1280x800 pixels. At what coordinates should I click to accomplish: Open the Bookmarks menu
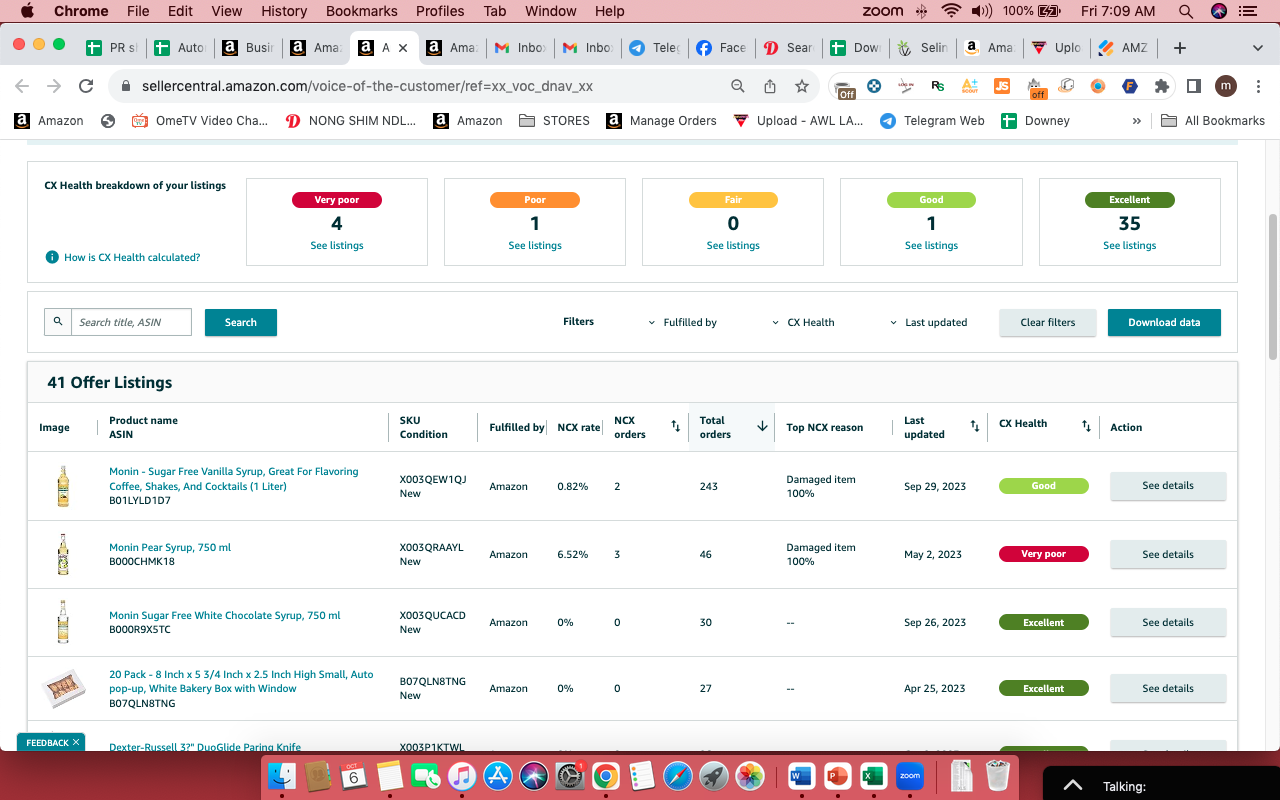pos(361,11)
